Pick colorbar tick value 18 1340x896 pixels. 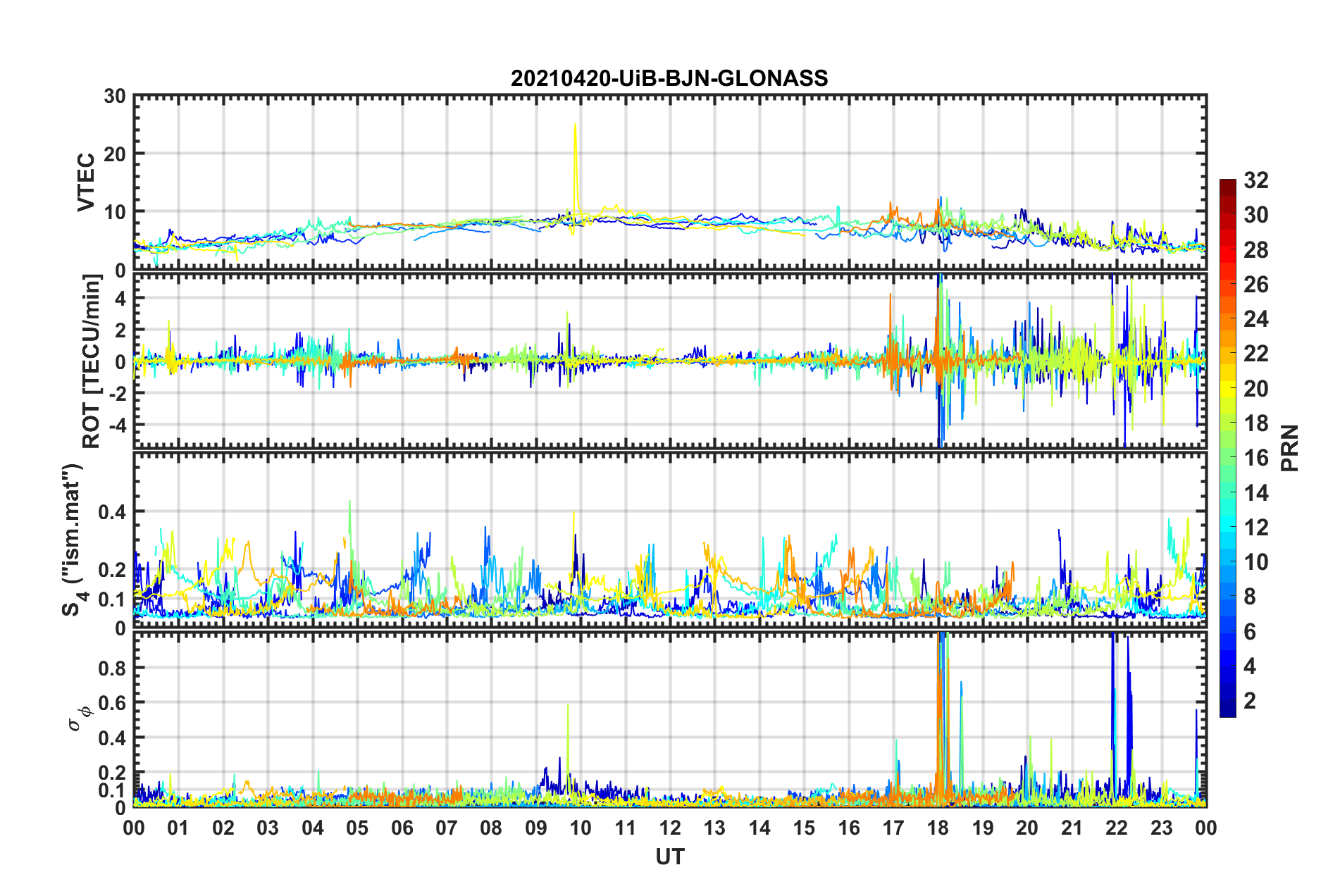pyautogui.click(x=1255, y=423)
